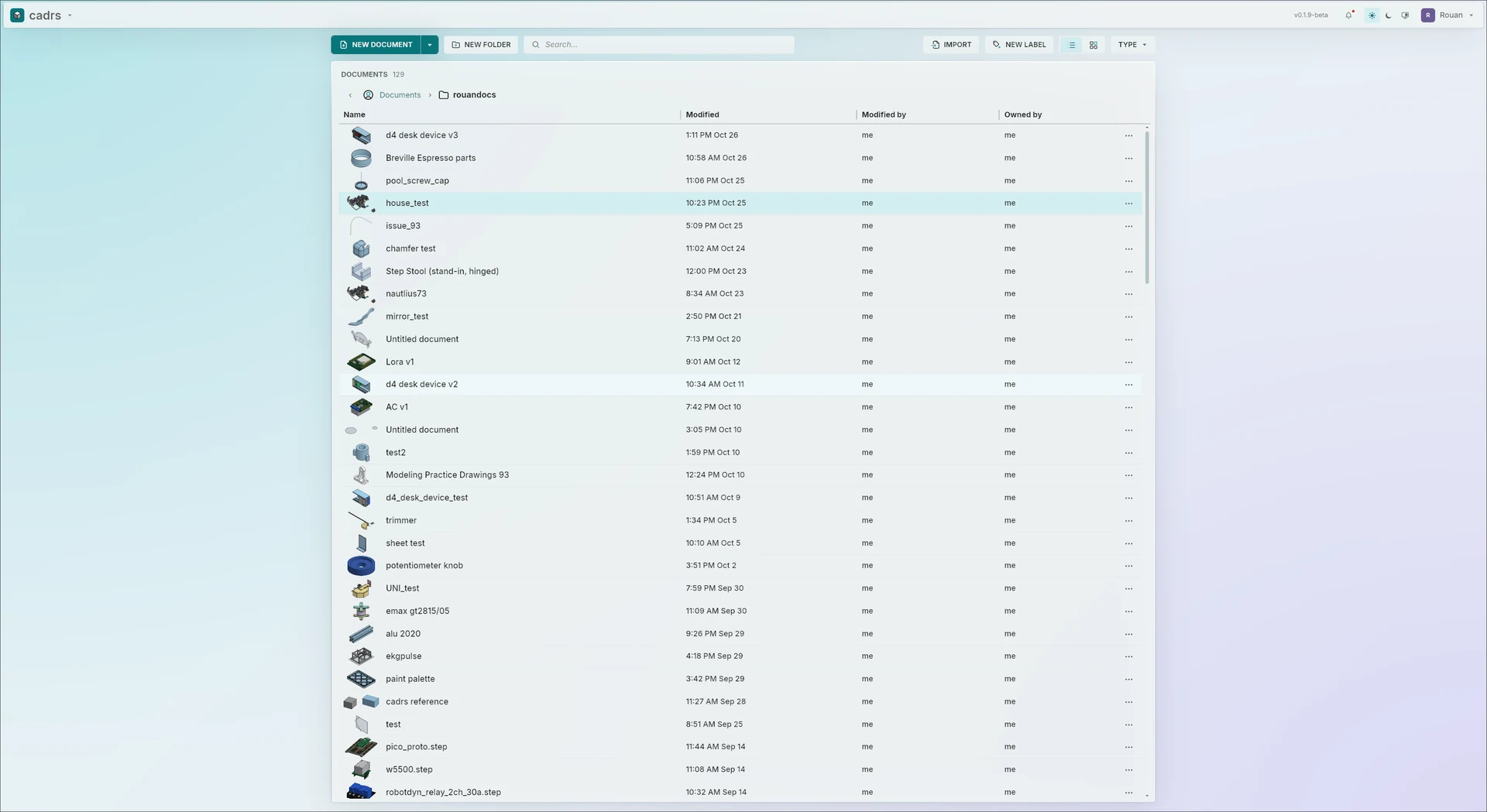Sort by the Name column header
The width and height of the screenshot is (1487, 812).
point(354,115)
